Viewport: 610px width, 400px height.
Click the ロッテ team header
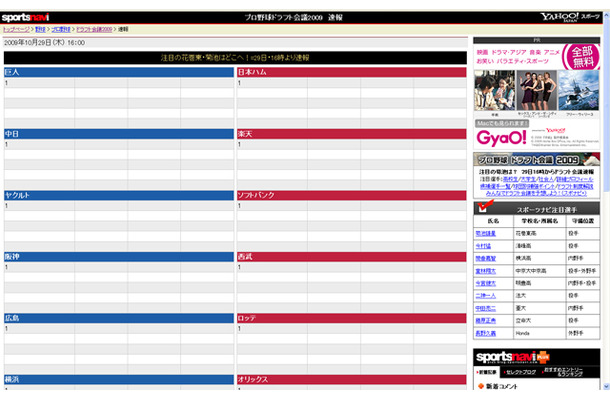pyautogui.click(x=352, y=318)
